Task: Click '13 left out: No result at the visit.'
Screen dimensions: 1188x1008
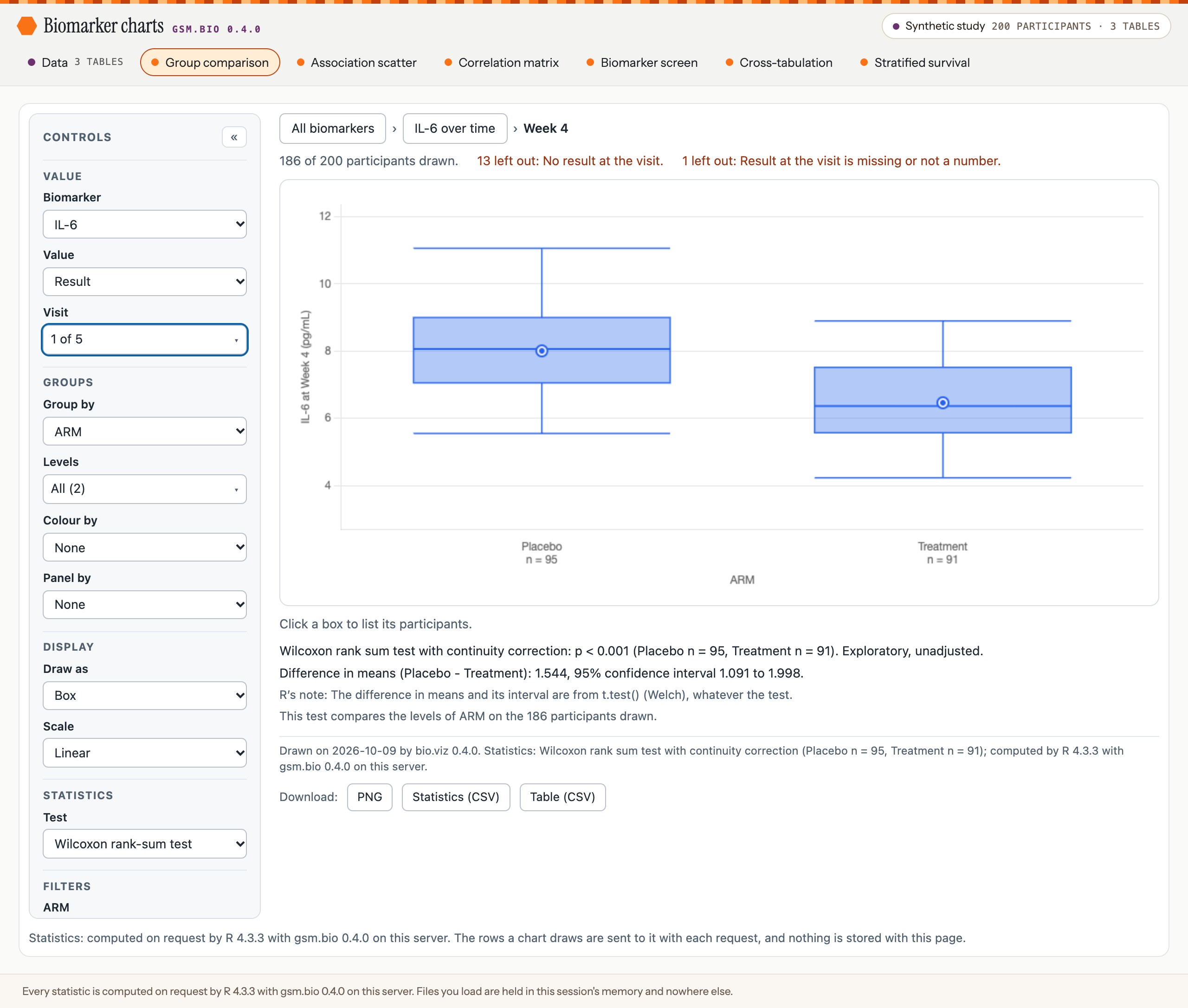Action: click(x=570, y=161)
